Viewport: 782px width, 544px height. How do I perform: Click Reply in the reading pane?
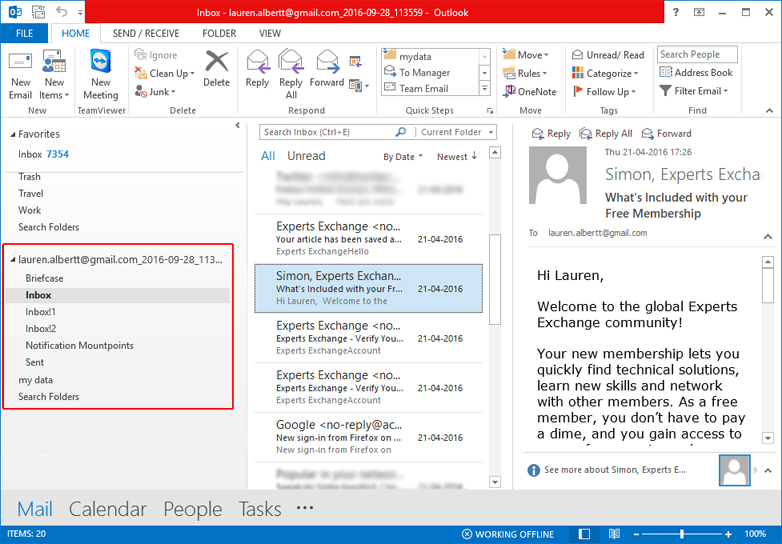pos(551,134)
